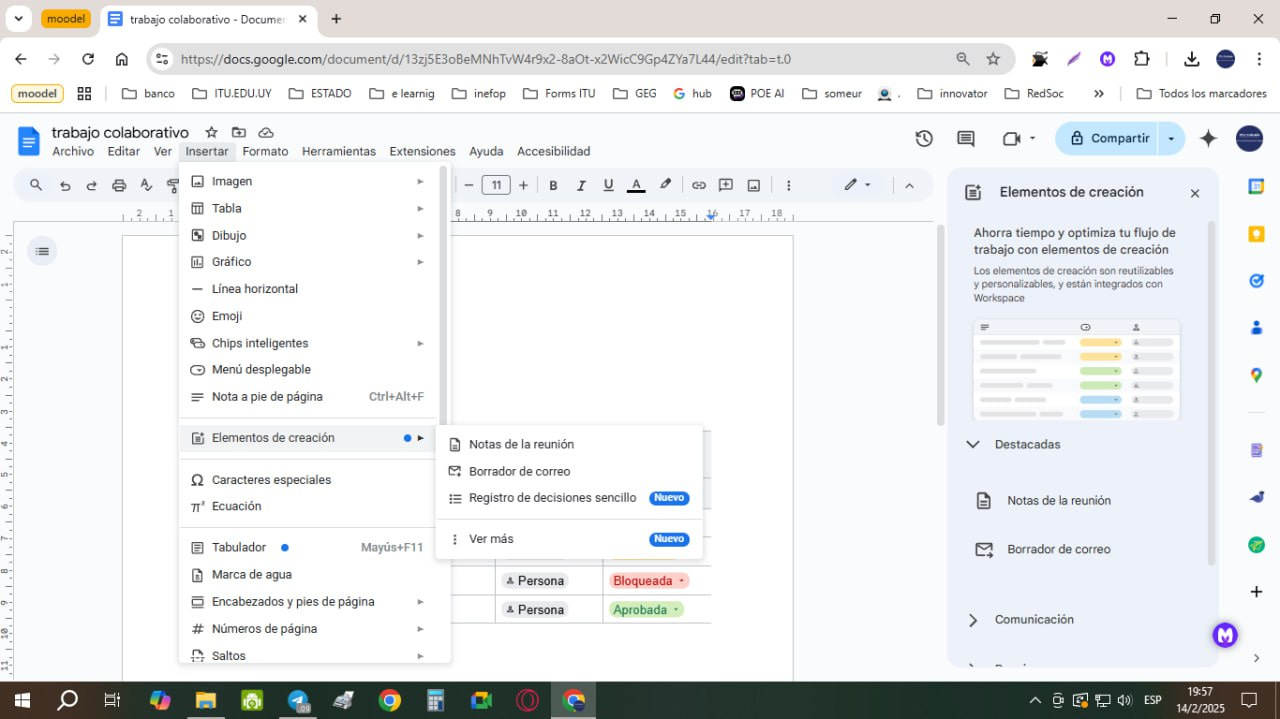Select Caracteres especiales
The width and height of the screenshot is (1280, 719).
[x=308, y=480]
